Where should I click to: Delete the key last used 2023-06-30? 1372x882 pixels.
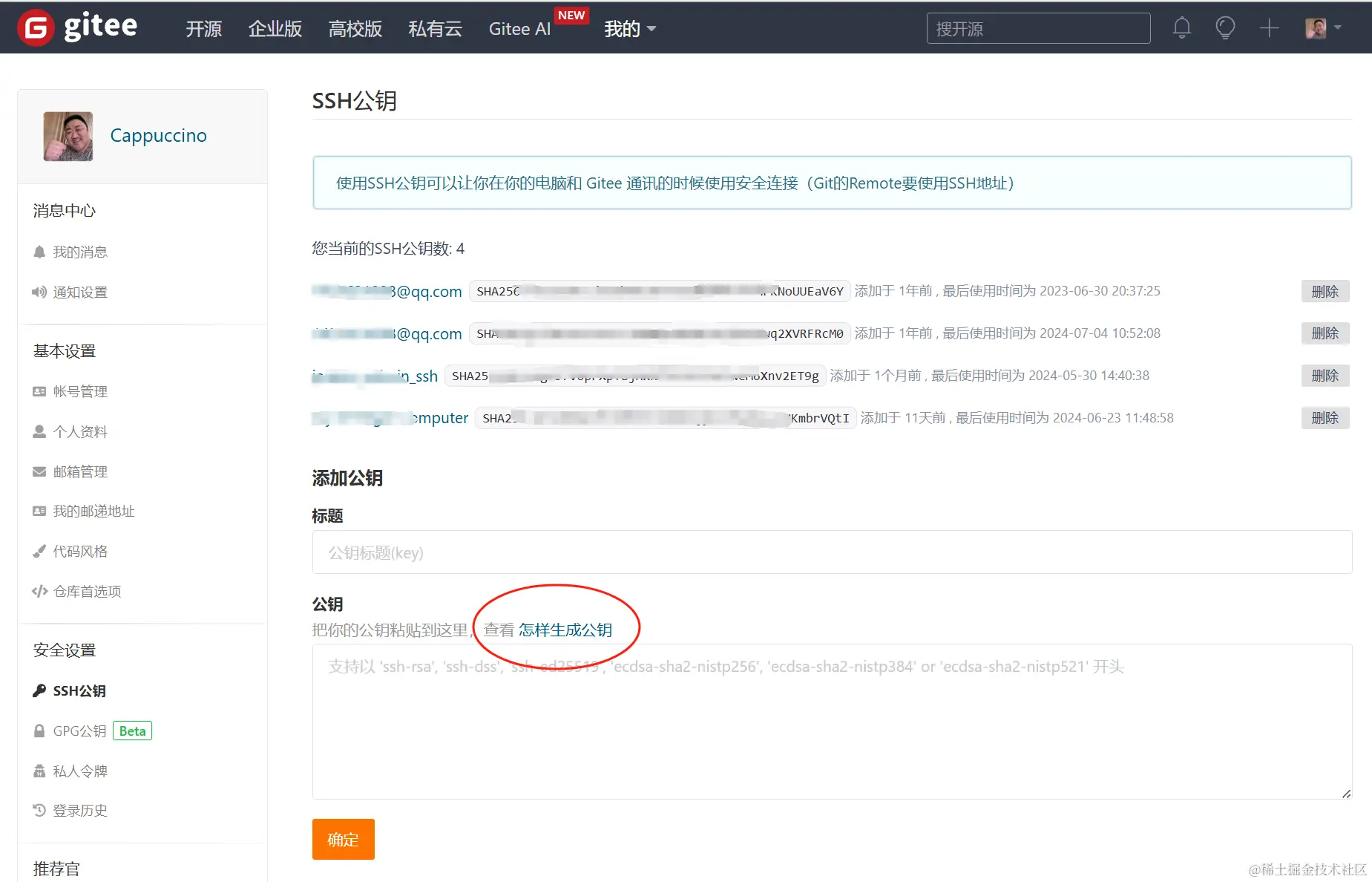pyautogui.click(x=1325, y=291)
